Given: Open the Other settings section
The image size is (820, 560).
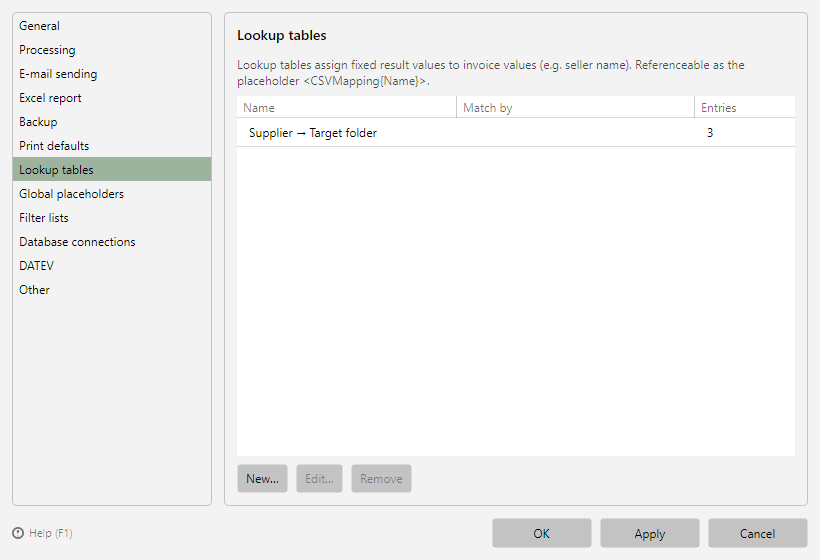Looking at the screenshot, I should tap(112, 290).
